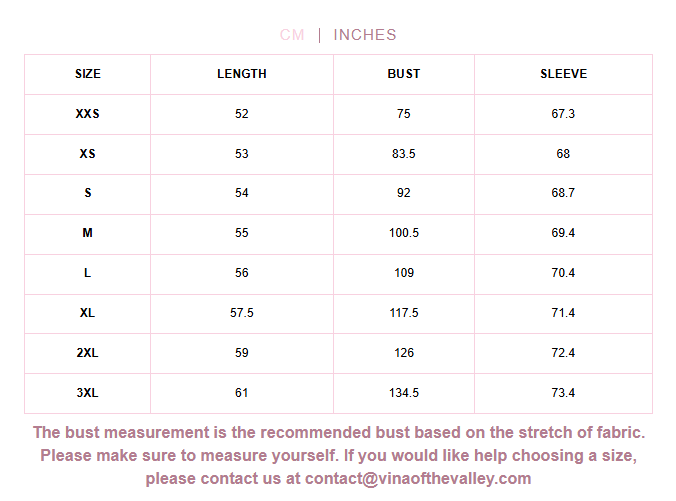The image size is (676, 501).
Task: Select the XL size row label
Action: pyautogui.click(x=88, y=313)
